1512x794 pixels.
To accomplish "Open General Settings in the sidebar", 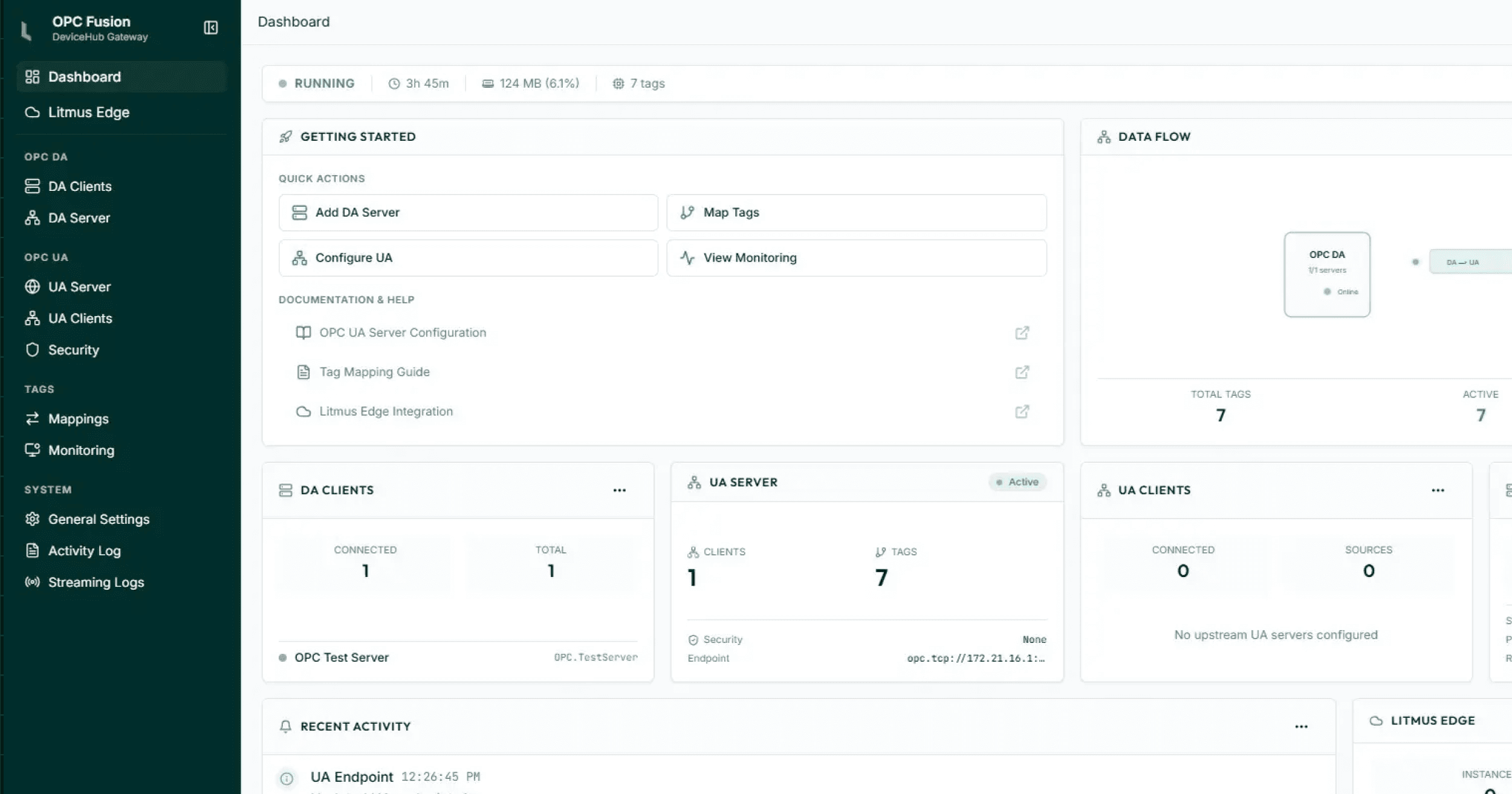I will pyautogui.click(x=122, y=518).
